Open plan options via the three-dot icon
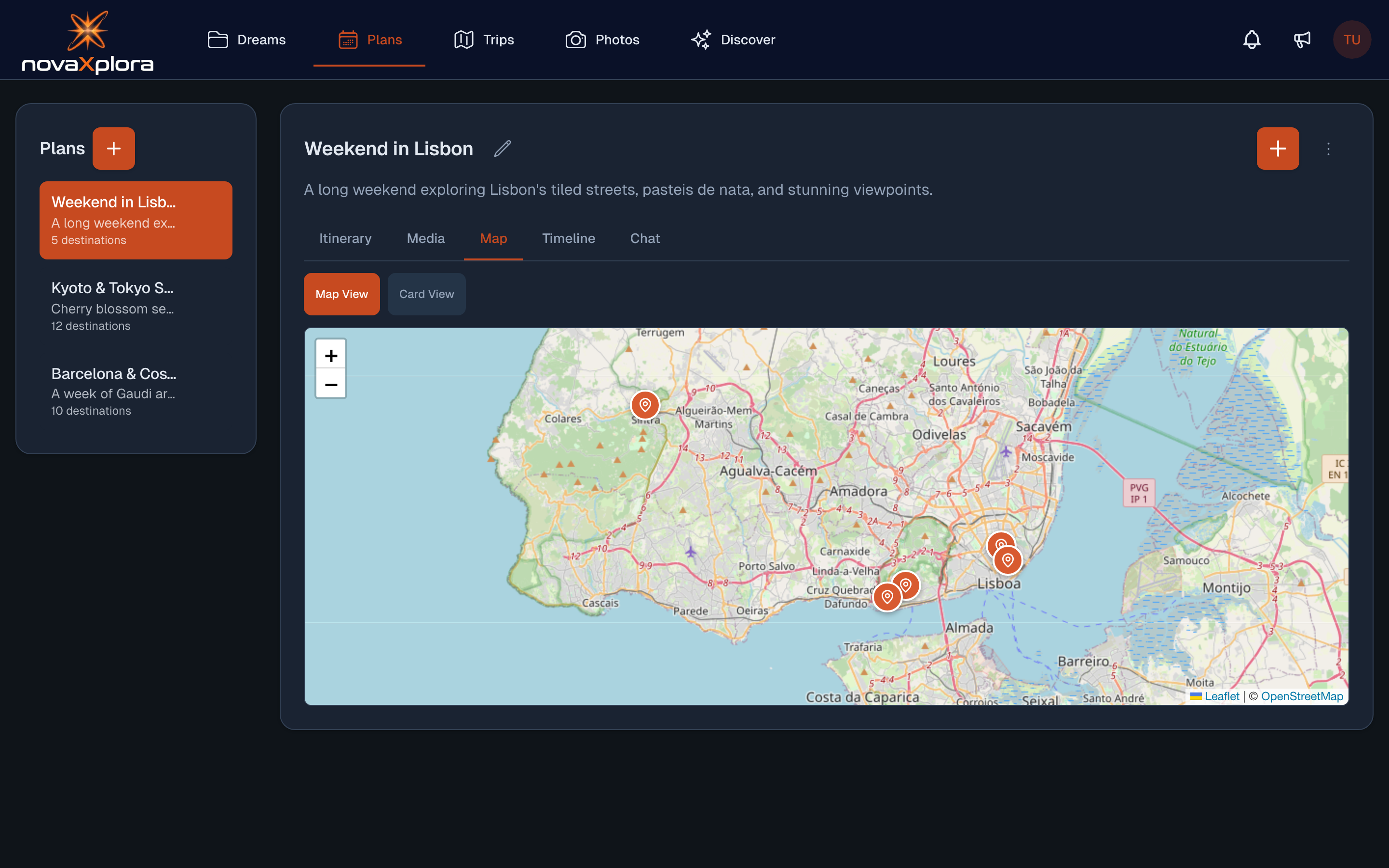The image size is (1389, 868). (x=1329, y=149)
